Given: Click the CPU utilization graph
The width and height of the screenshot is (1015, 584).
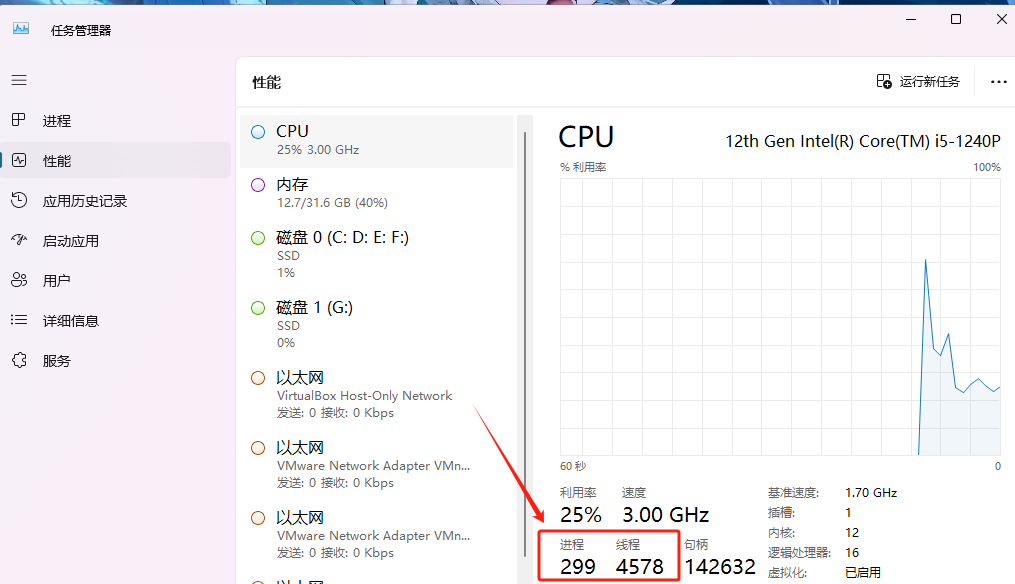Looking at the screenshot, I should pos(780,317).
